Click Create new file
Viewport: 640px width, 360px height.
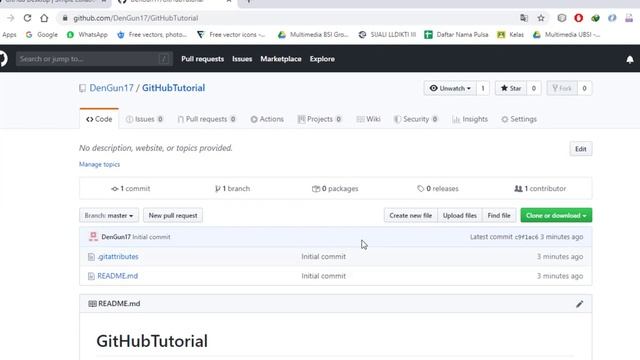pos(411,216)
